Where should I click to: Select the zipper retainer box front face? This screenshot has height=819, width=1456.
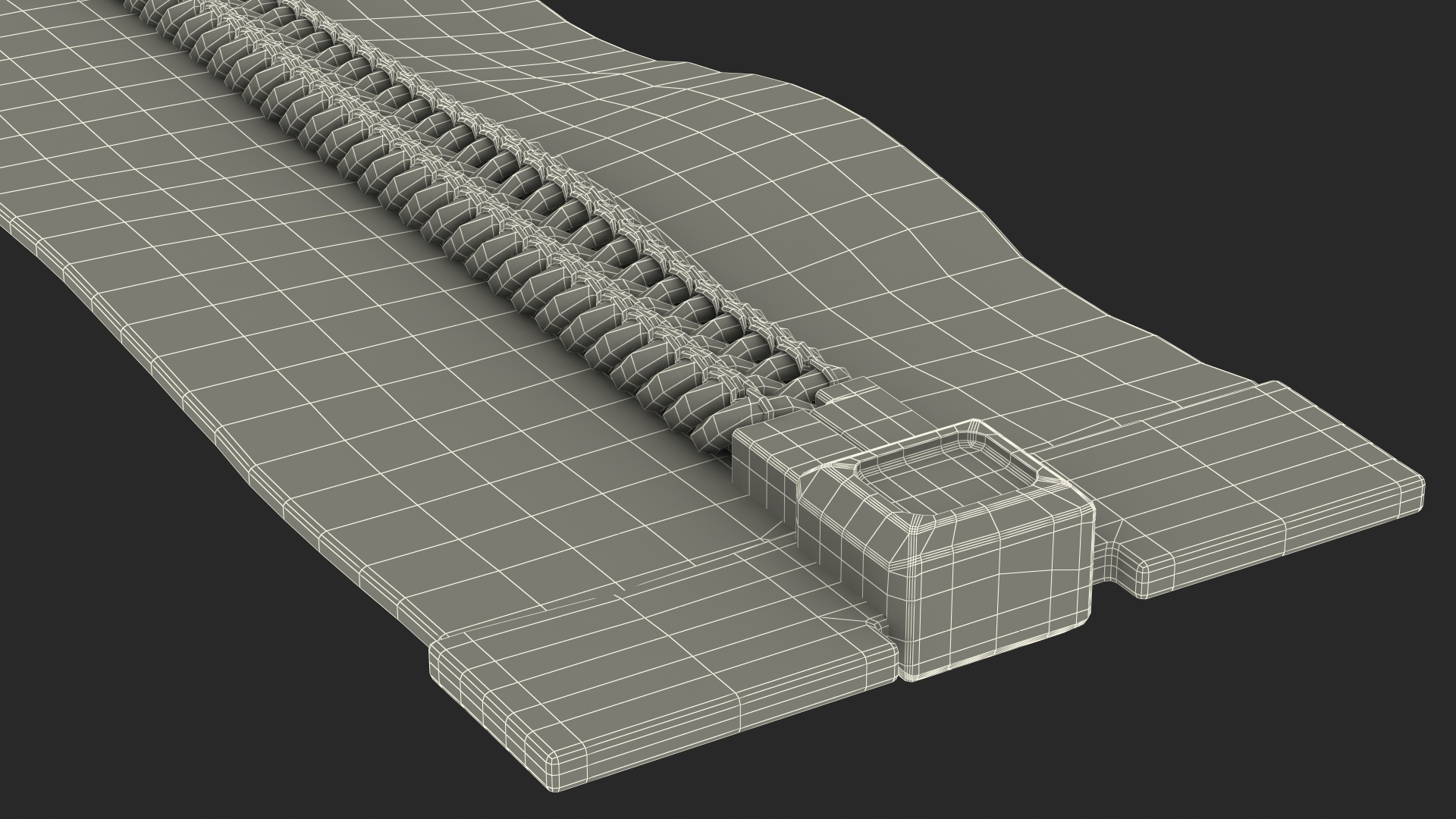1001,599
